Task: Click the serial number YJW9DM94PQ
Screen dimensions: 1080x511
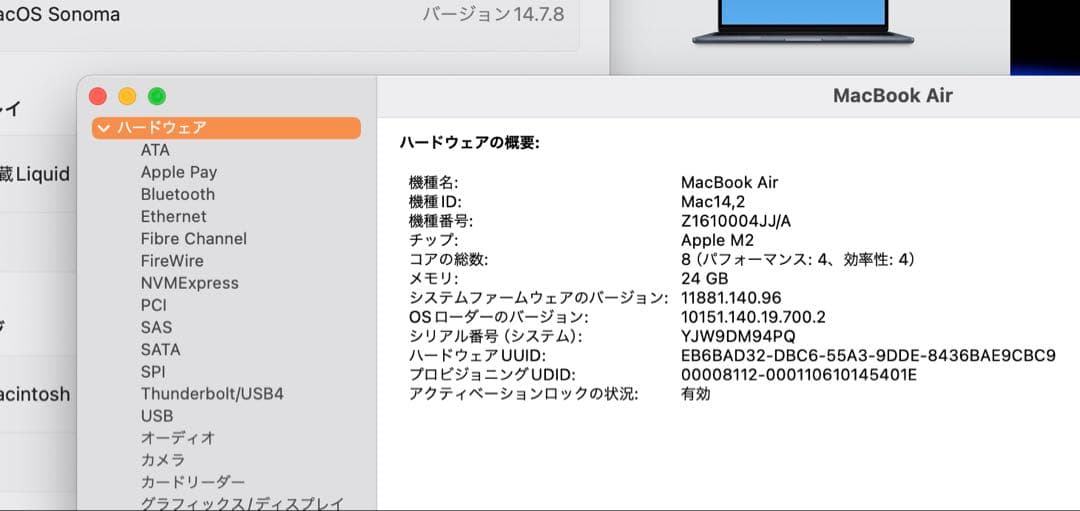Action: click(738, 336)
